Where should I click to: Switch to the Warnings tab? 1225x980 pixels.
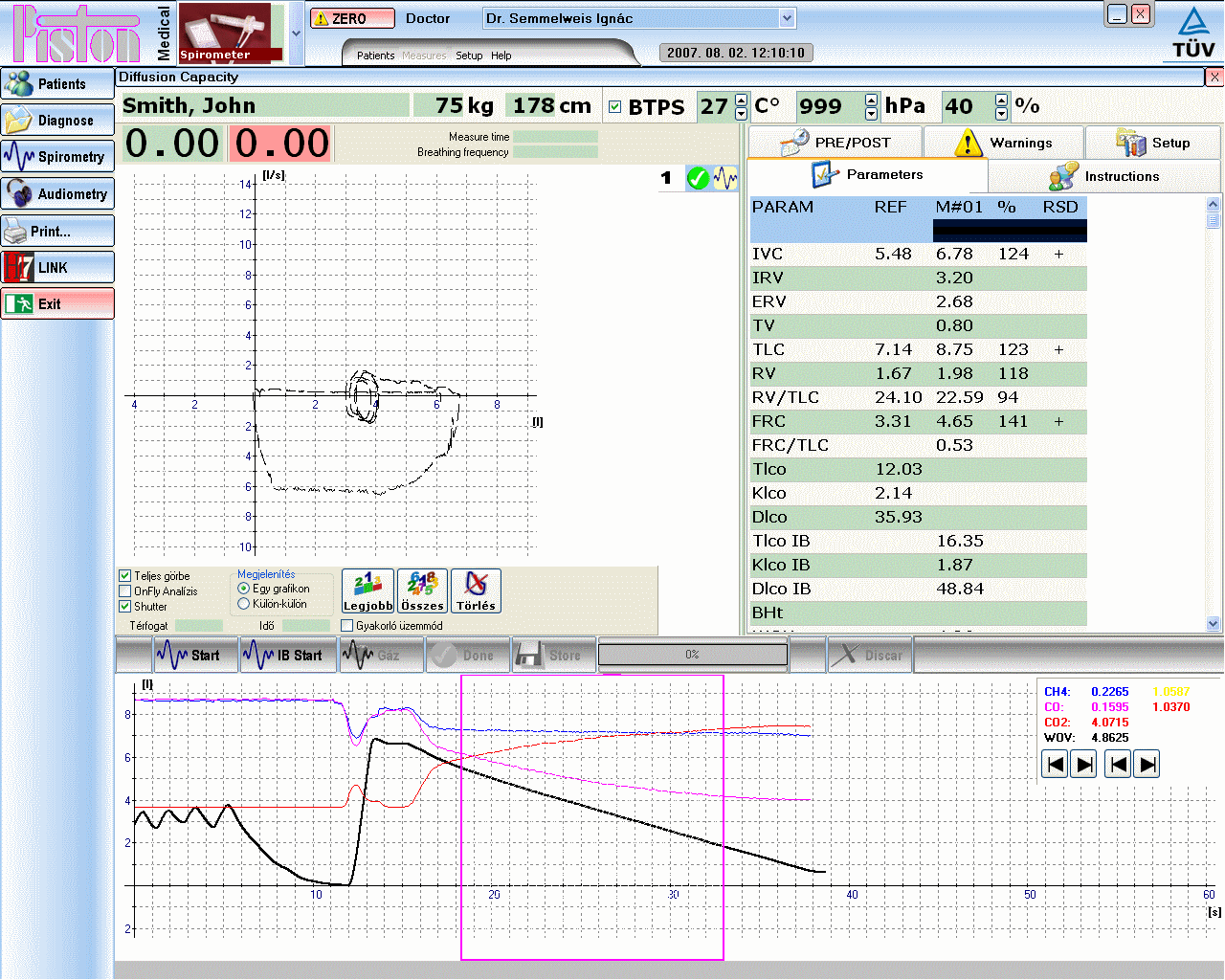click(x=1003, y=143)
